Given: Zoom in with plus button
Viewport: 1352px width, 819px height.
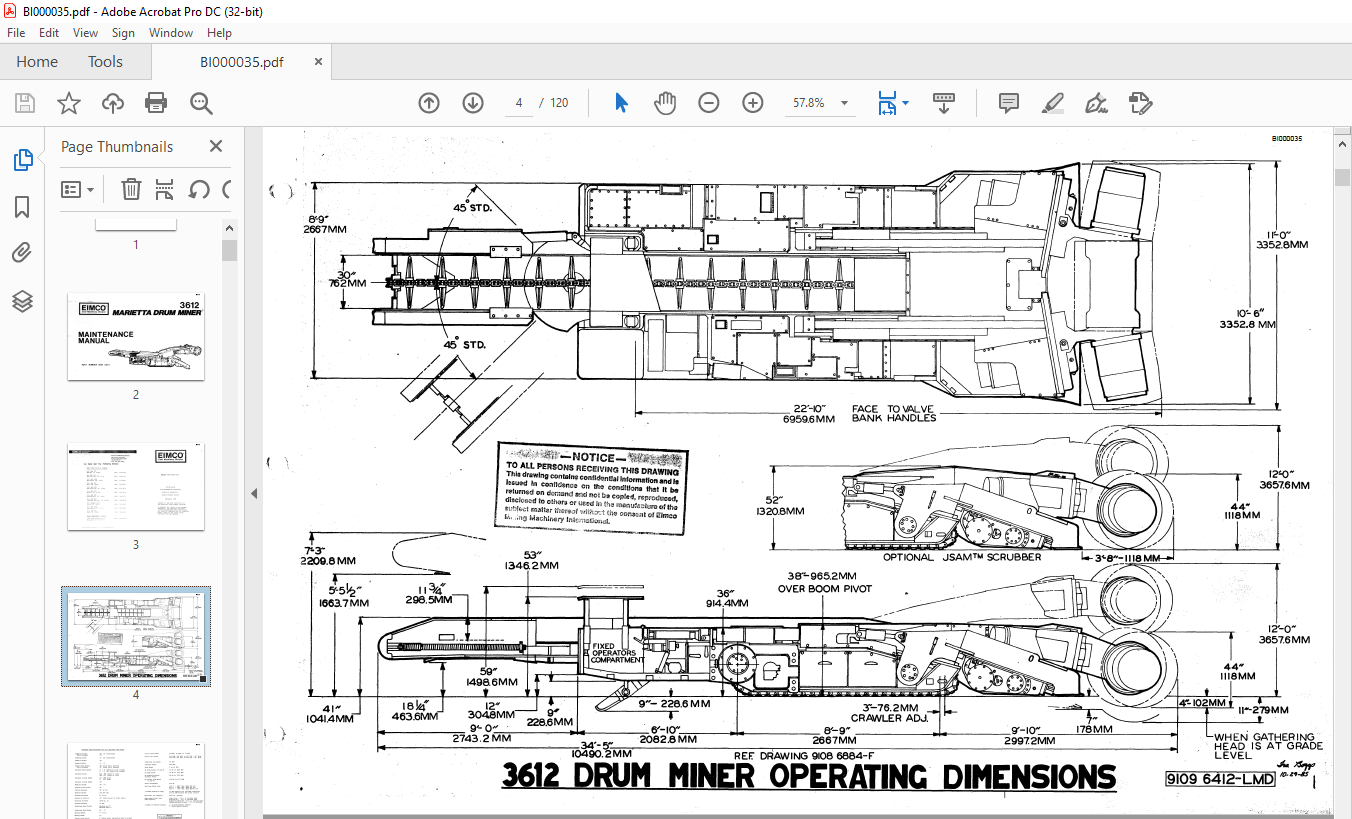Looking at the screenshot, I should 753,103.
